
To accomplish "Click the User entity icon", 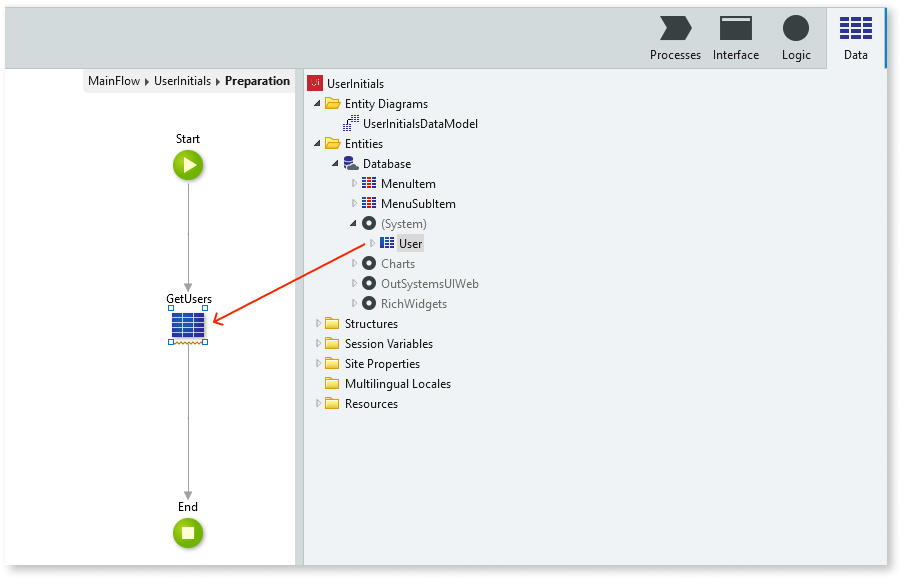I will (x=387, y=243).
